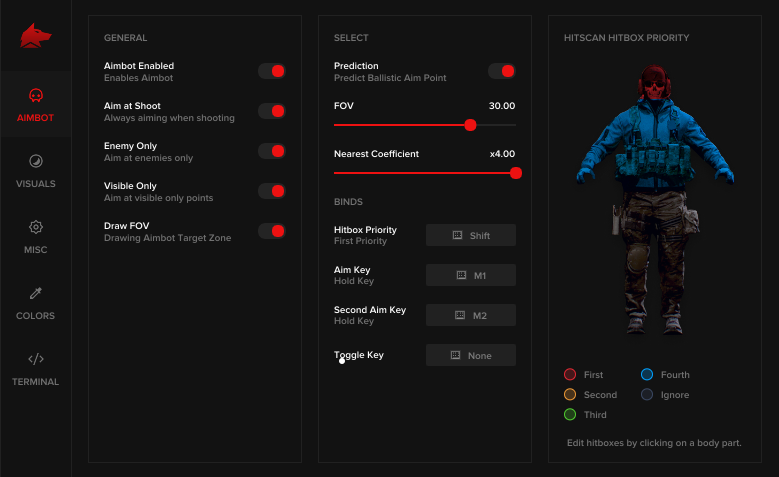This screenshot has width=779, height=477.
Task: Open the Aimbot section in sidebar
Action: [36, 104]
